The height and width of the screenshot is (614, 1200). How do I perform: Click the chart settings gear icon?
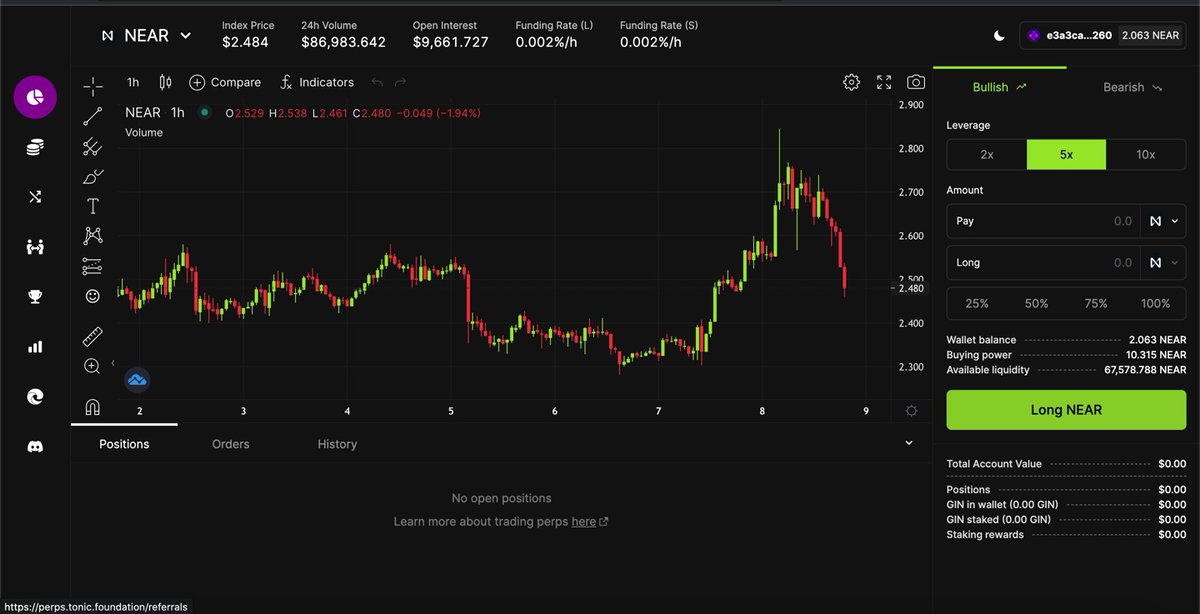coord(851,82)
